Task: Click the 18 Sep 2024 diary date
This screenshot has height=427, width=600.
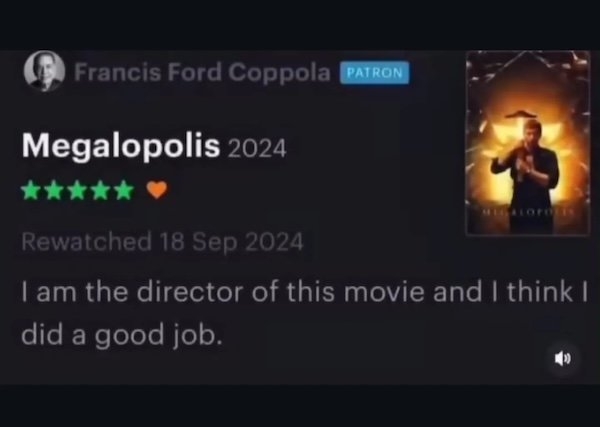Action: [x=232, y=242]
